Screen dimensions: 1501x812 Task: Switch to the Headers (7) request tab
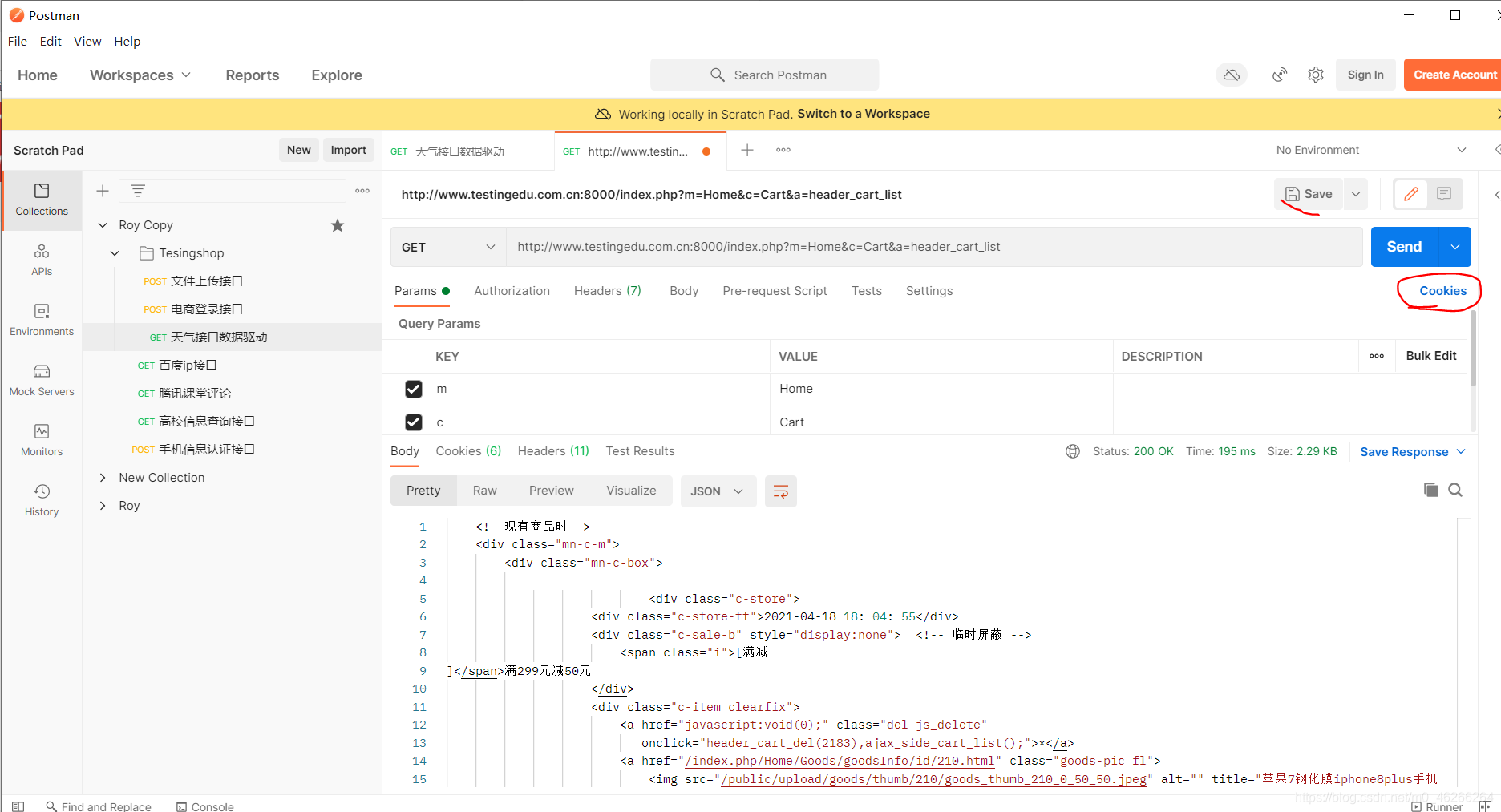tap(607, 291)
